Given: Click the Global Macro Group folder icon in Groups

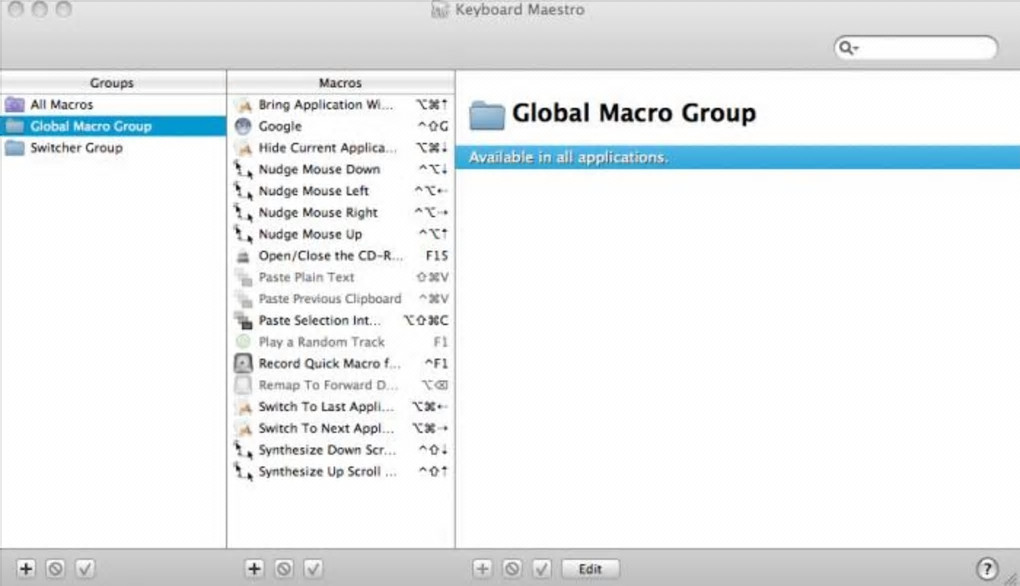Looking at the screenshot, I should 14,126.
